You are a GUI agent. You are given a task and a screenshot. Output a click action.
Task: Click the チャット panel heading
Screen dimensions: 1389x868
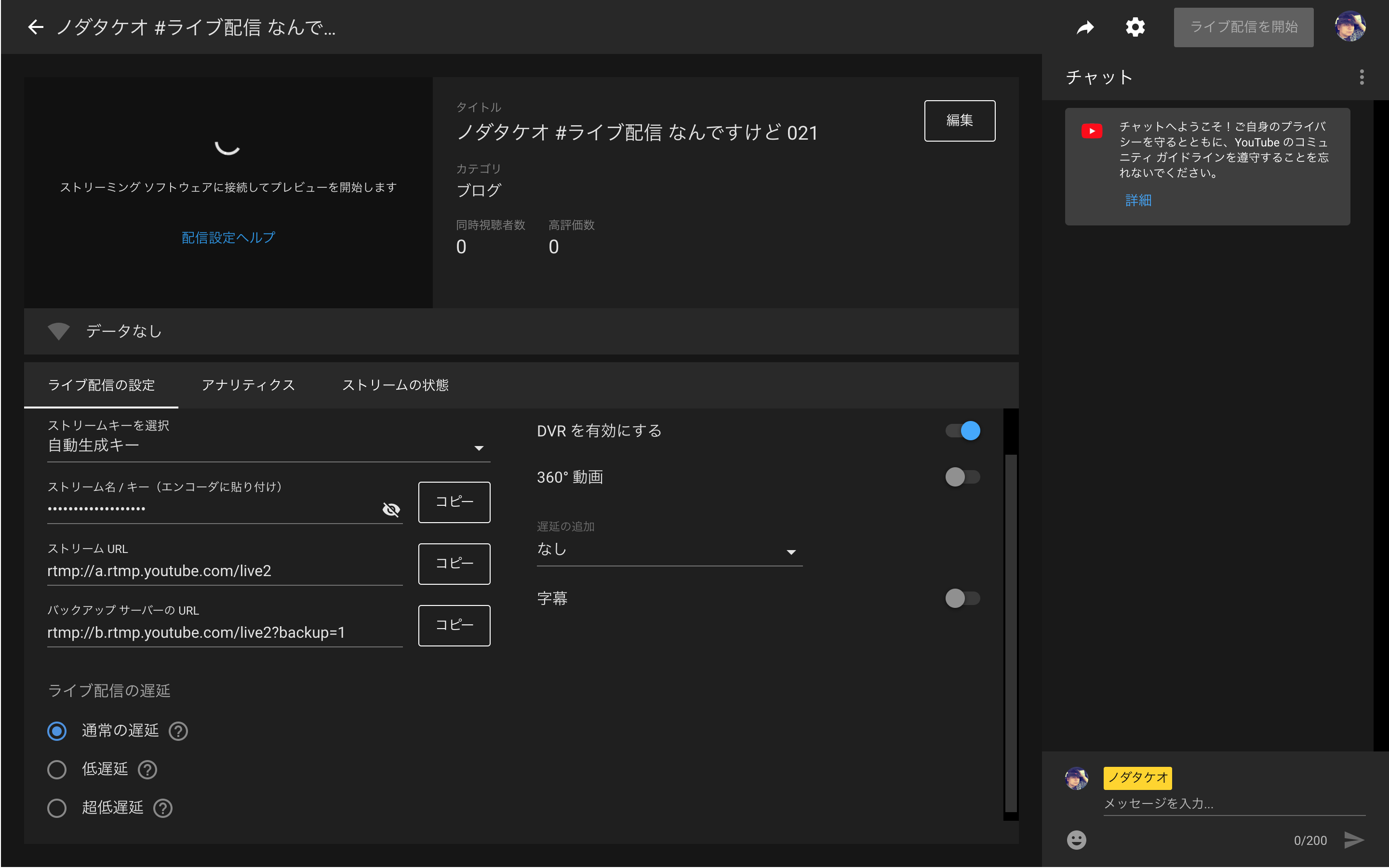(x=1099, y=77)
